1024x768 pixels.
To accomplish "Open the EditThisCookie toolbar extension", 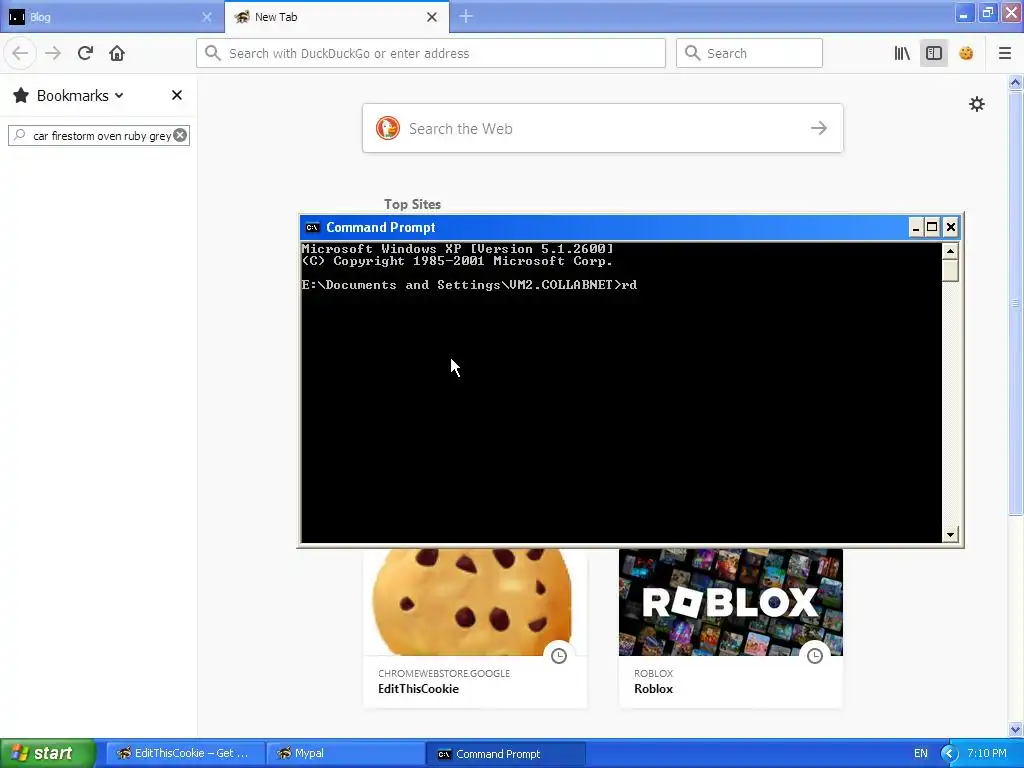I will pos(966,53).
